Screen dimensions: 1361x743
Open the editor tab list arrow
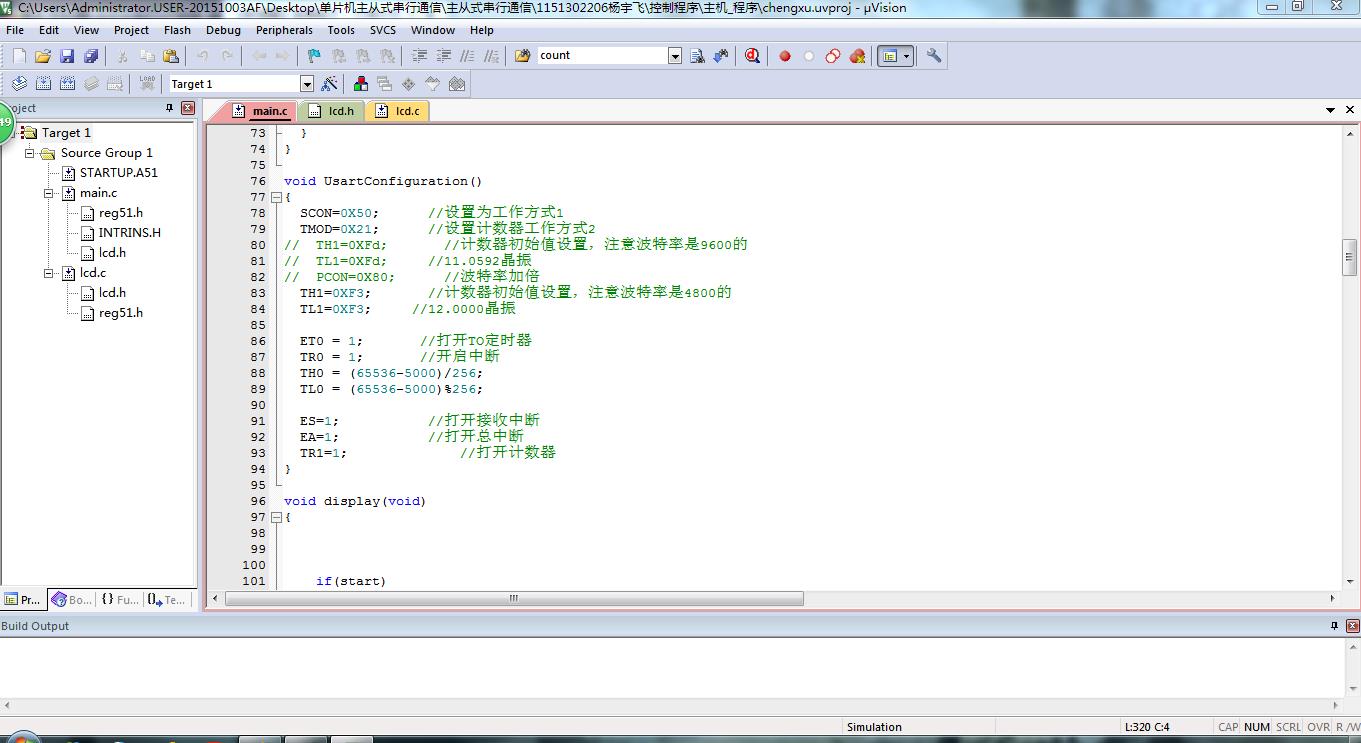(x=1331, y=110)
